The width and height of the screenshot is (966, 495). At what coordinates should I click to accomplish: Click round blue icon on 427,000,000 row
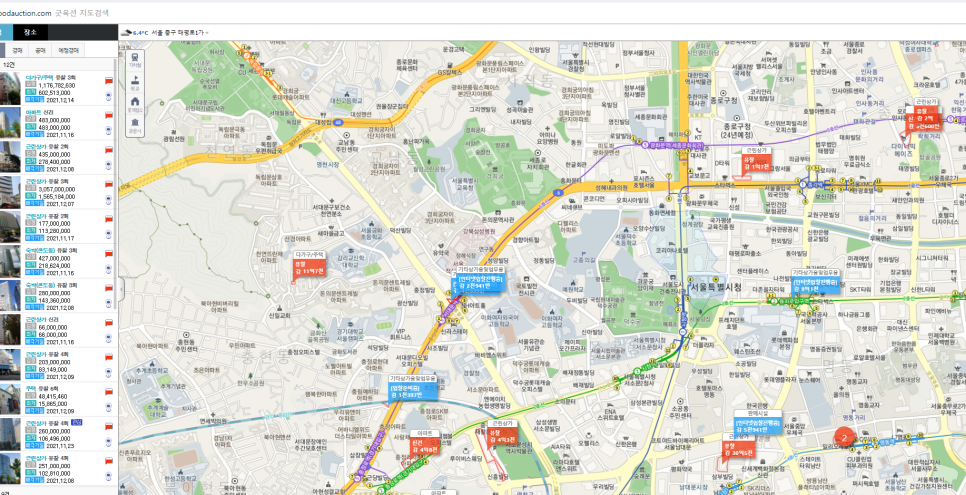(x=108, y=269)
